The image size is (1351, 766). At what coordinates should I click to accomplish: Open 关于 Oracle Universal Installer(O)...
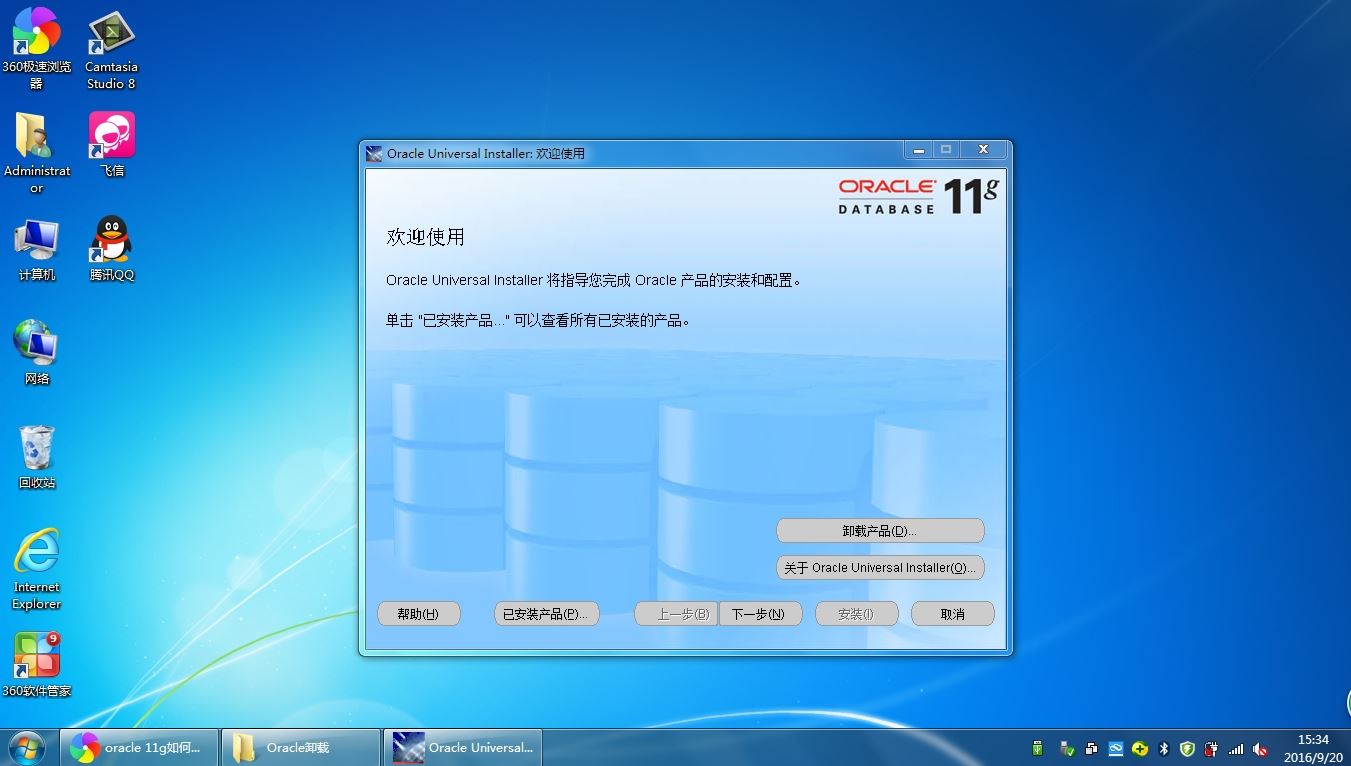pos(880,567)
